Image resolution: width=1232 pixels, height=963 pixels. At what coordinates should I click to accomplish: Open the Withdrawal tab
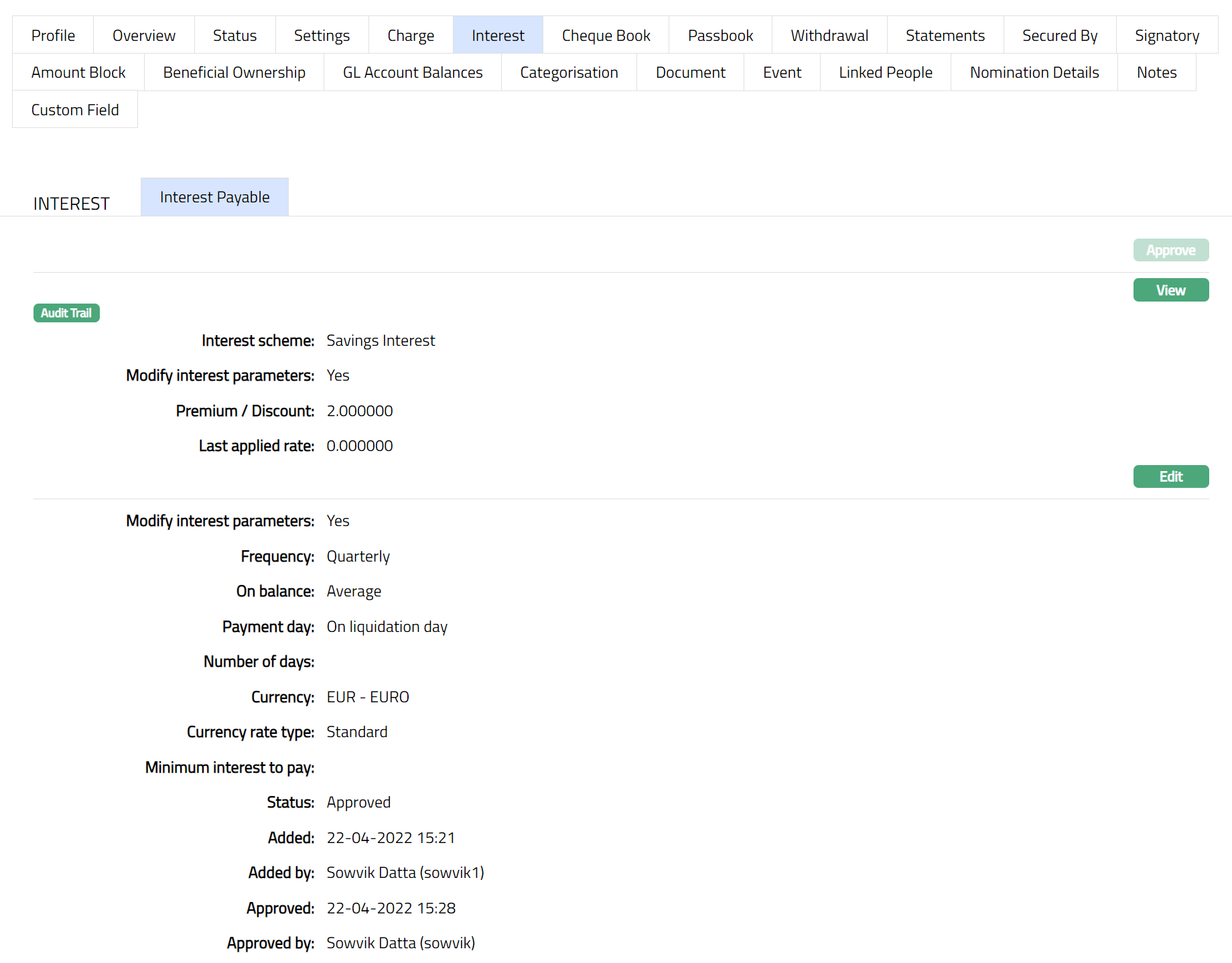click(829, 36)
